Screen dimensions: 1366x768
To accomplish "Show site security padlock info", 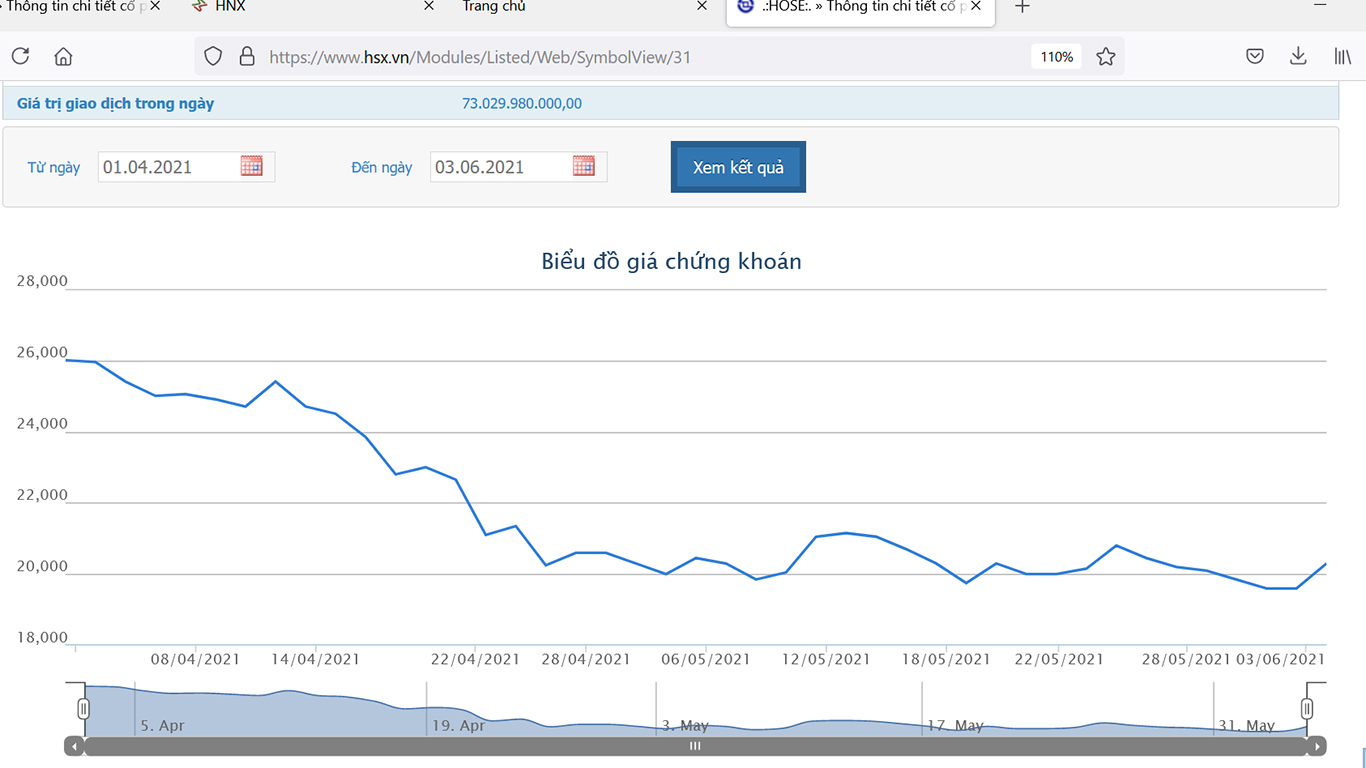I will tap(246, 57).
